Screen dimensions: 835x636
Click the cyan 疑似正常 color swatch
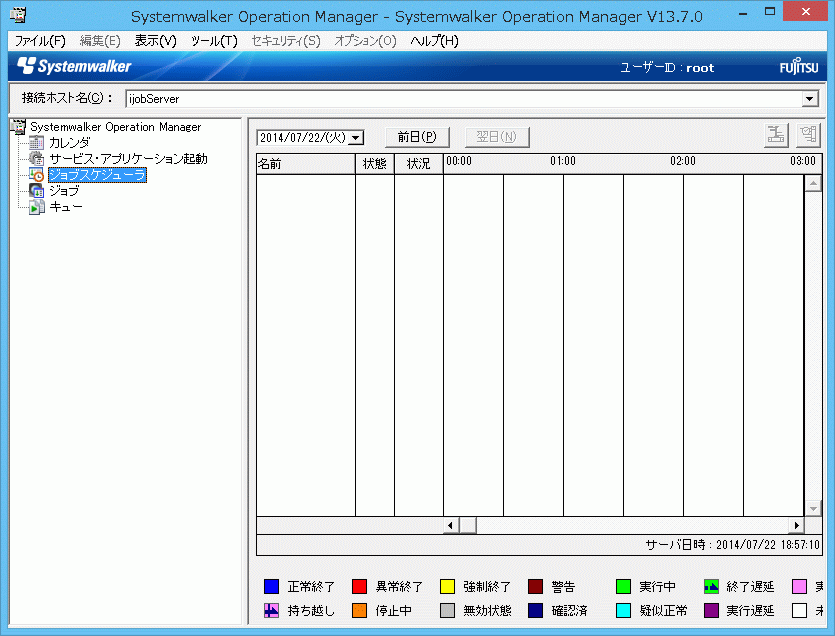coord(623,610)
